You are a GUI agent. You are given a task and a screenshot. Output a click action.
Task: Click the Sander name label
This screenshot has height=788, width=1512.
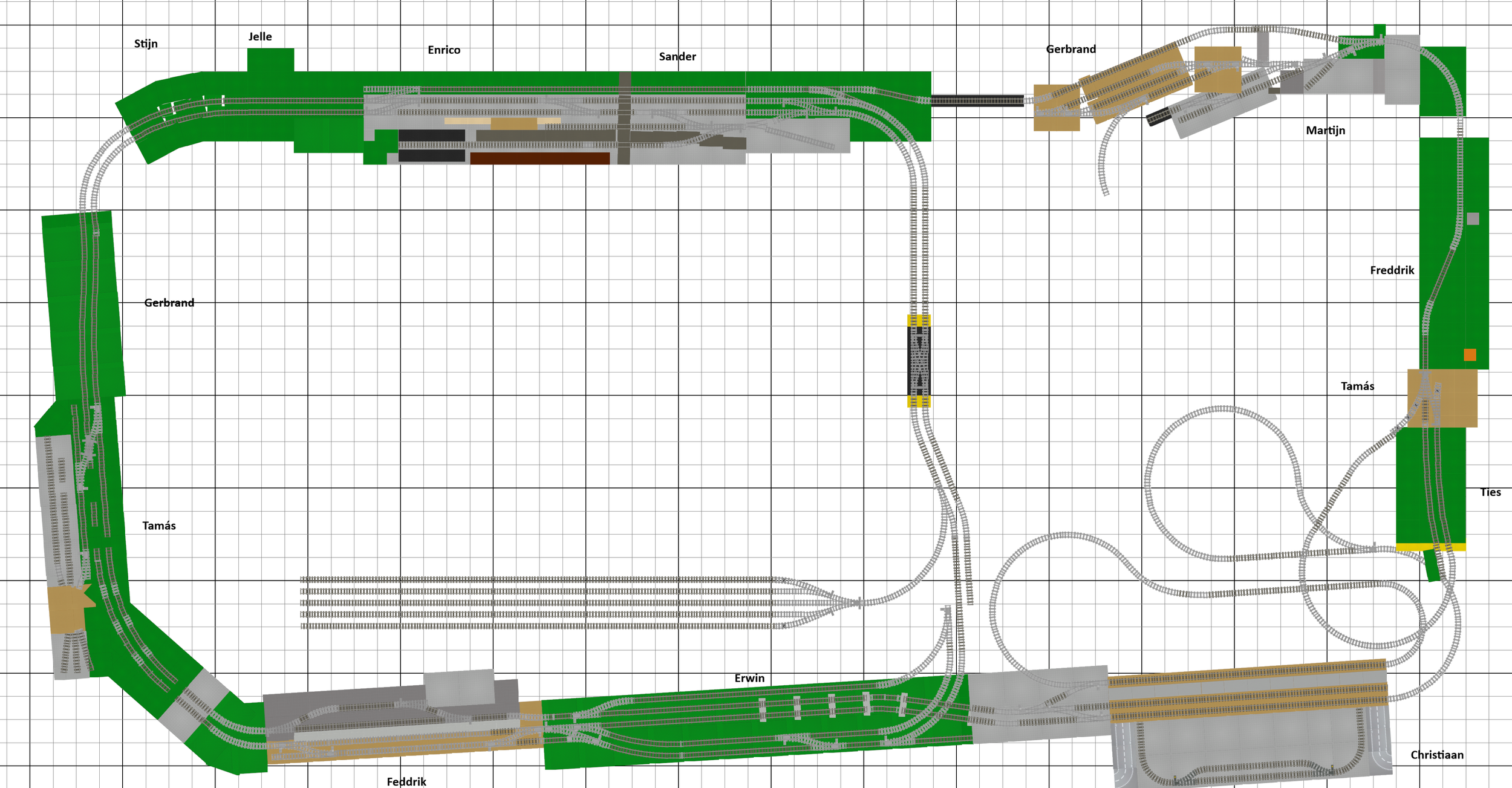[x=677, y=57]
